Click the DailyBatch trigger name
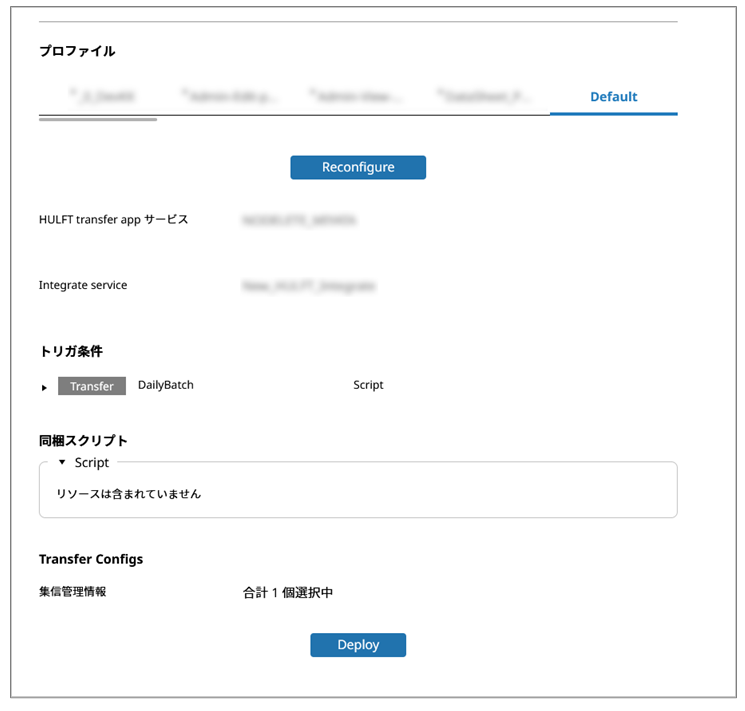The width and height of the screenshot is (745, 711). point(166,385)
